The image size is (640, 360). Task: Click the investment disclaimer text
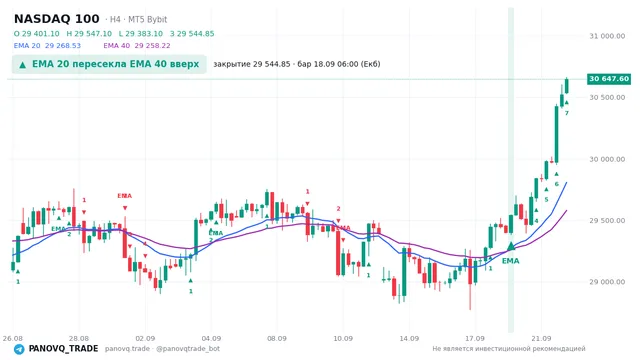click(x=509, y=349)
